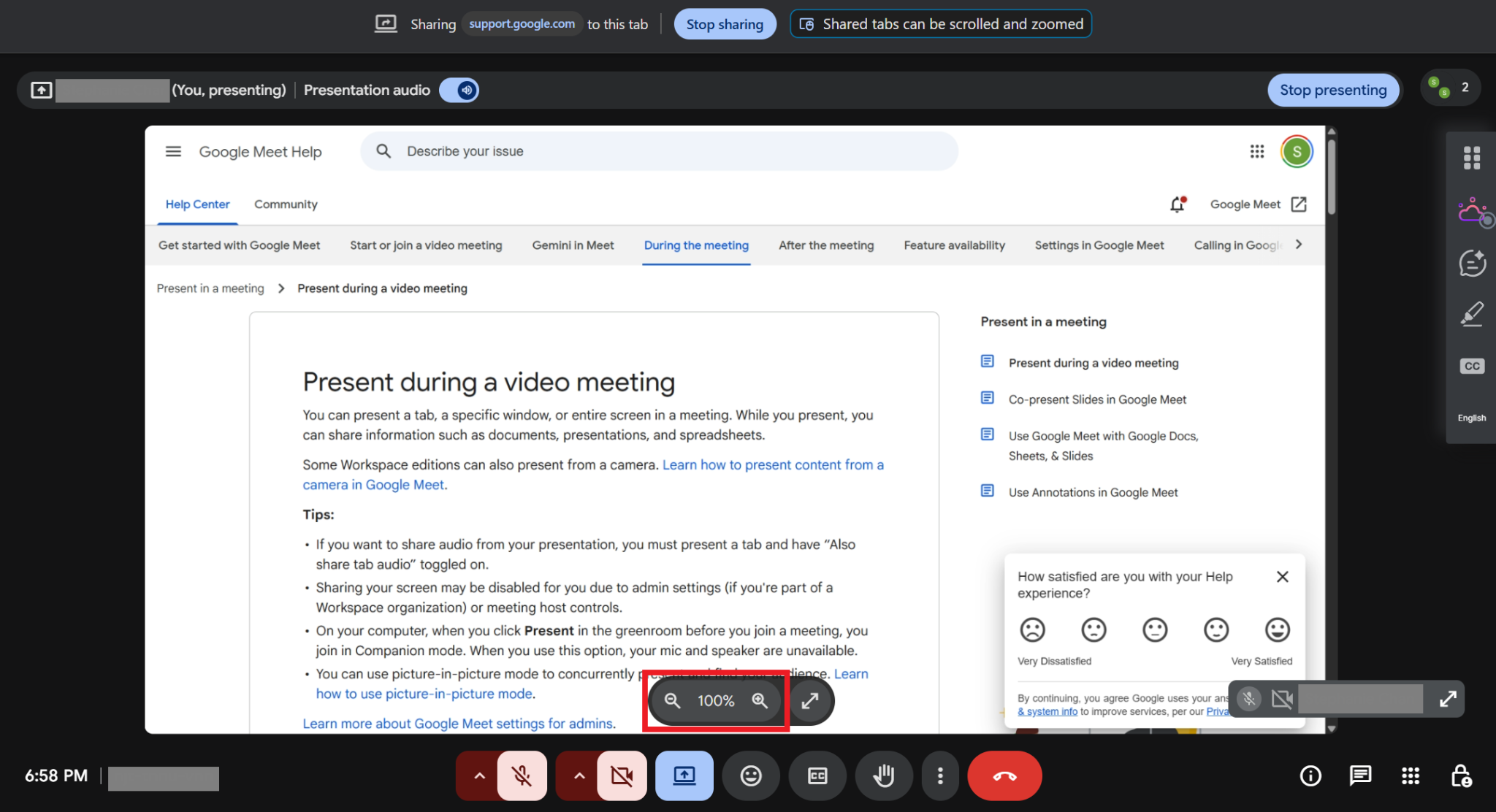Expand the self-view tile

tap(1448, 699)
